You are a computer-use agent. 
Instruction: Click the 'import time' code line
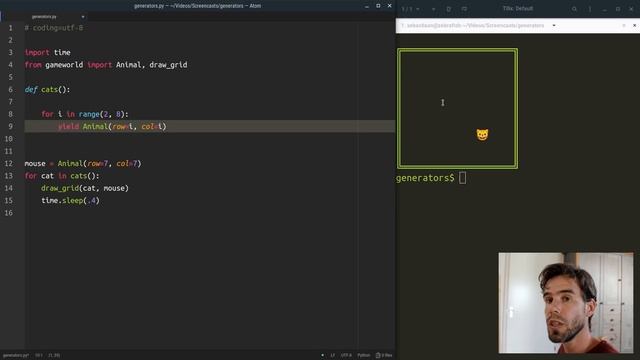coord(47,52)
